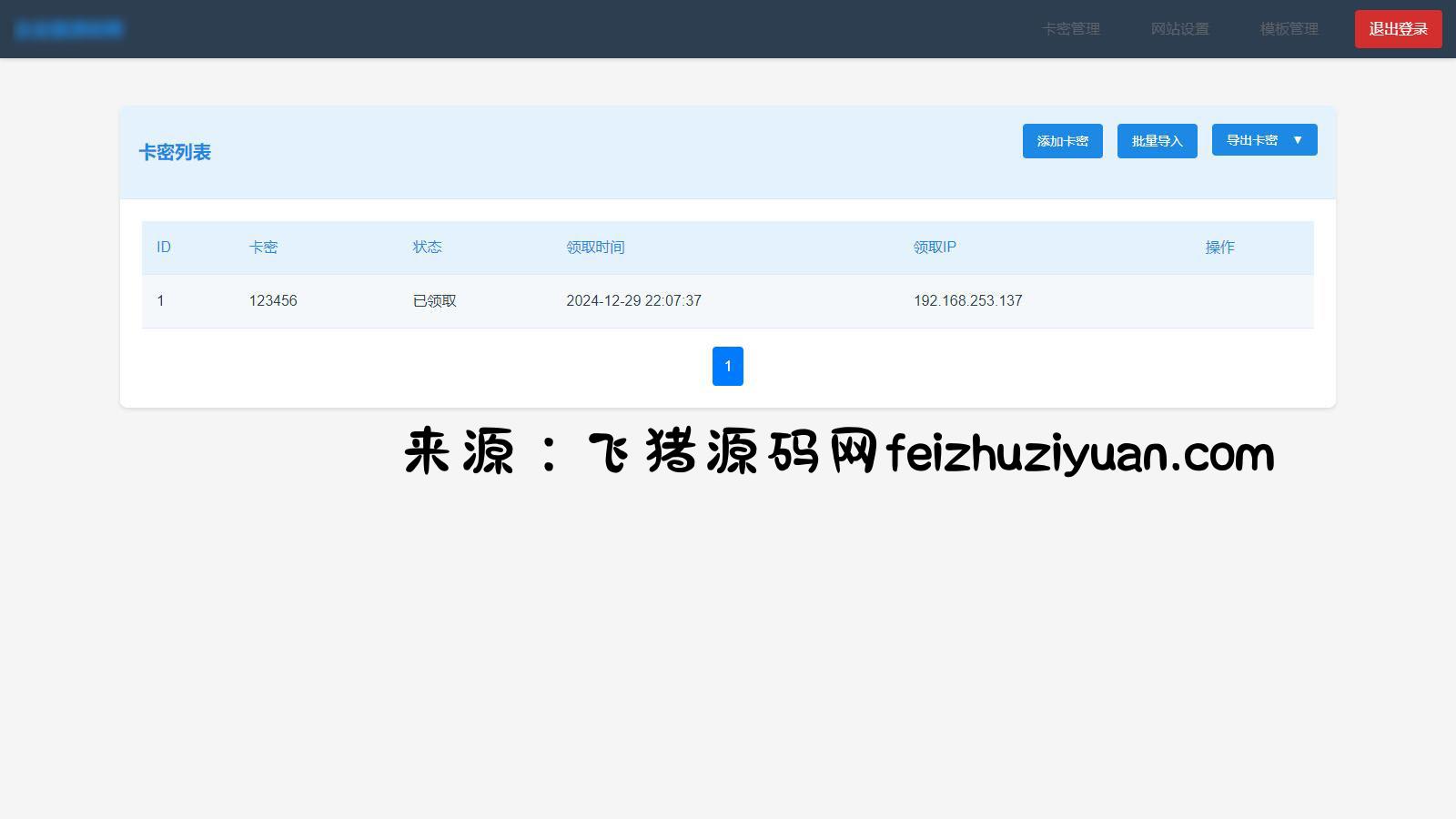Viewport: 1456px width, 819px height.
Task: Expand the 导出卡密 dropdown arrow
Action: click(x=1298, y=140)
